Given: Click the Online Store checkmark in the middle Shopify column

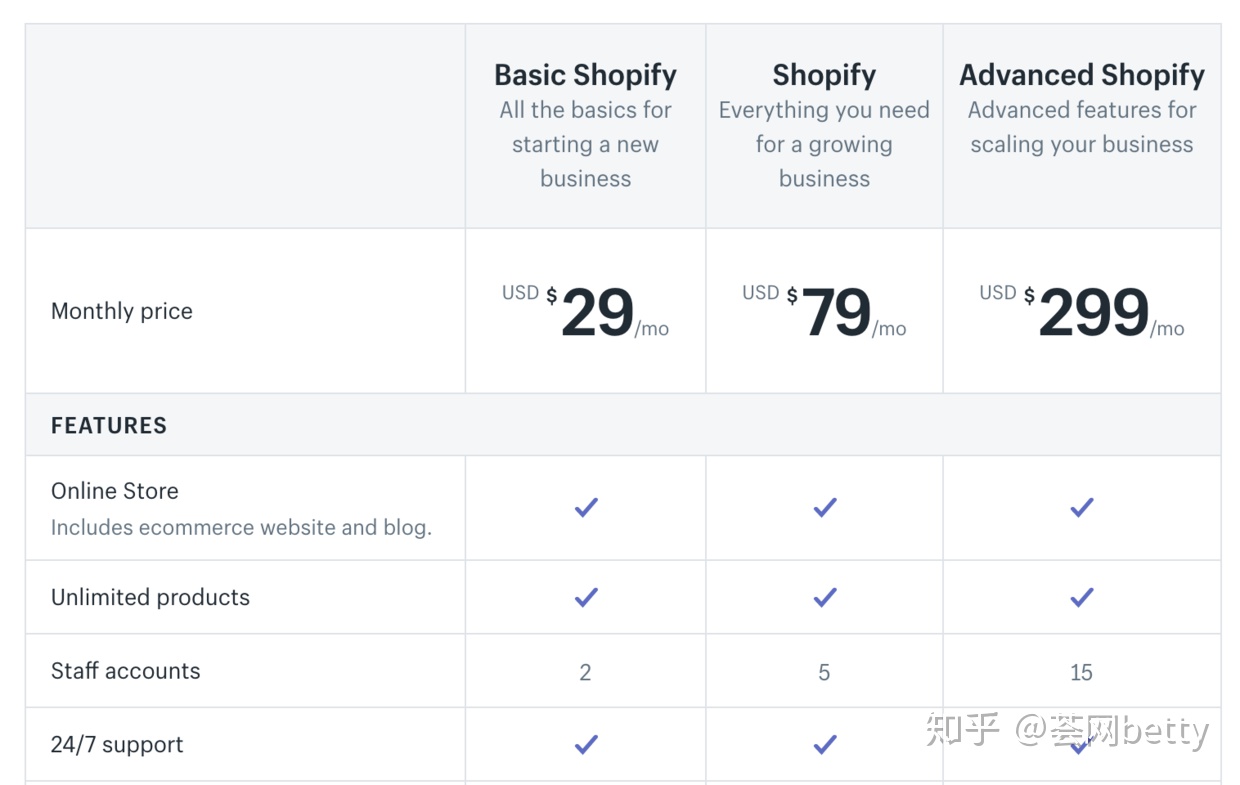Looking at the screenshot, I should pyautogui.click(x=824, y=508).
